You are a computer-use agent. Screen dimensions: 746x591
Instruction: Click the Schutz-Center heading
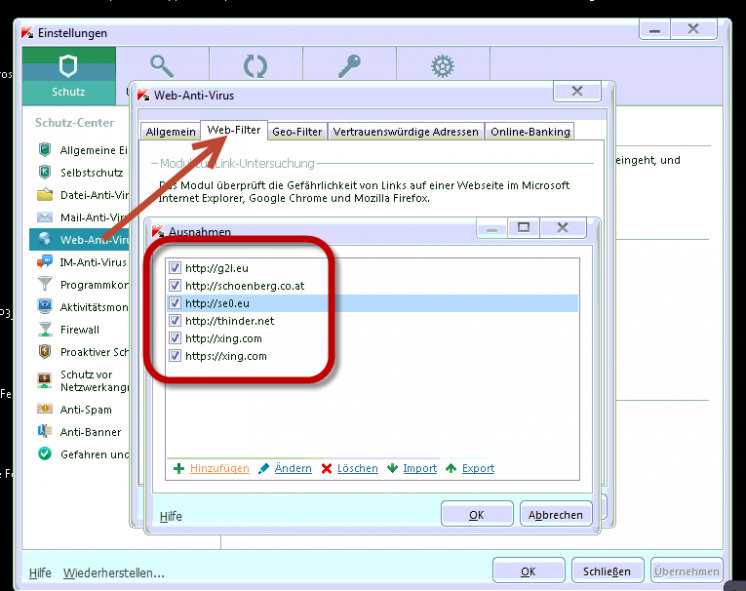(74, 123)
